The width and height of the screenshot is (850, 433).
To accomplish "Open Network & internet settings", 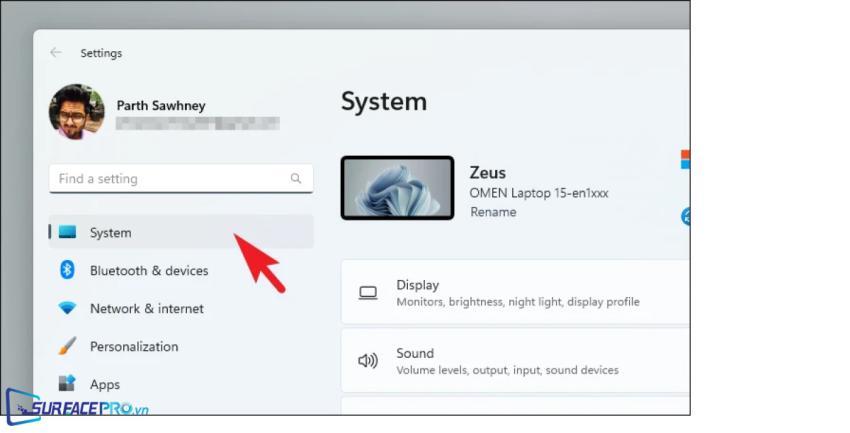I will (x=181, y=308).
